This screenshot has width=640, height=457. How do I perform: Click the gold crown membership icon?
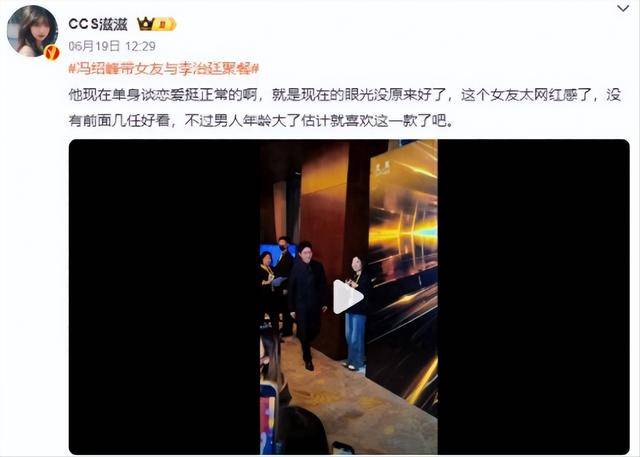tap(145, 24)
